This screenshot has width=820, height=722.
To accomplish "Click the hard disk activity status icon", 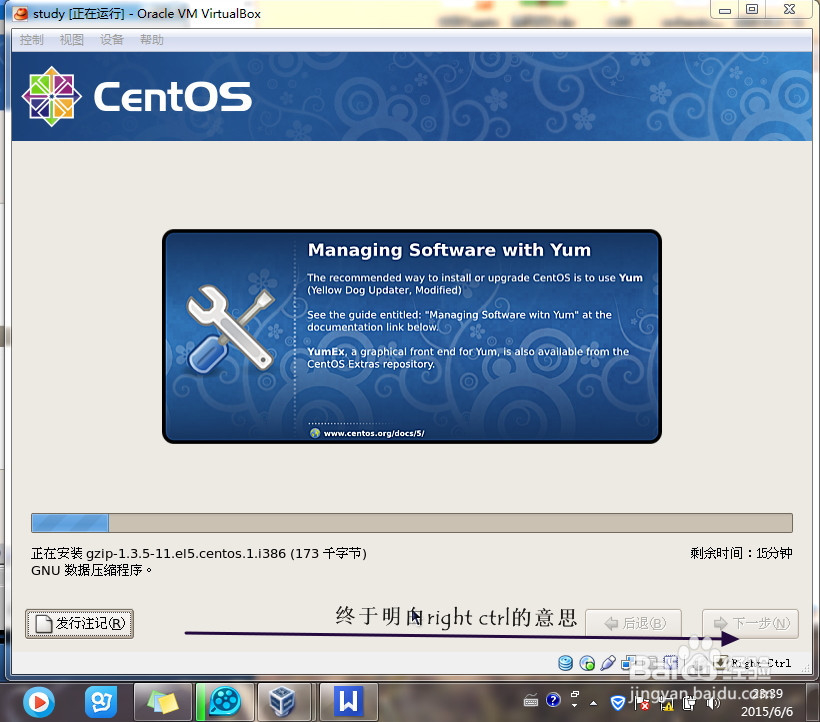I will pos(565,663).
